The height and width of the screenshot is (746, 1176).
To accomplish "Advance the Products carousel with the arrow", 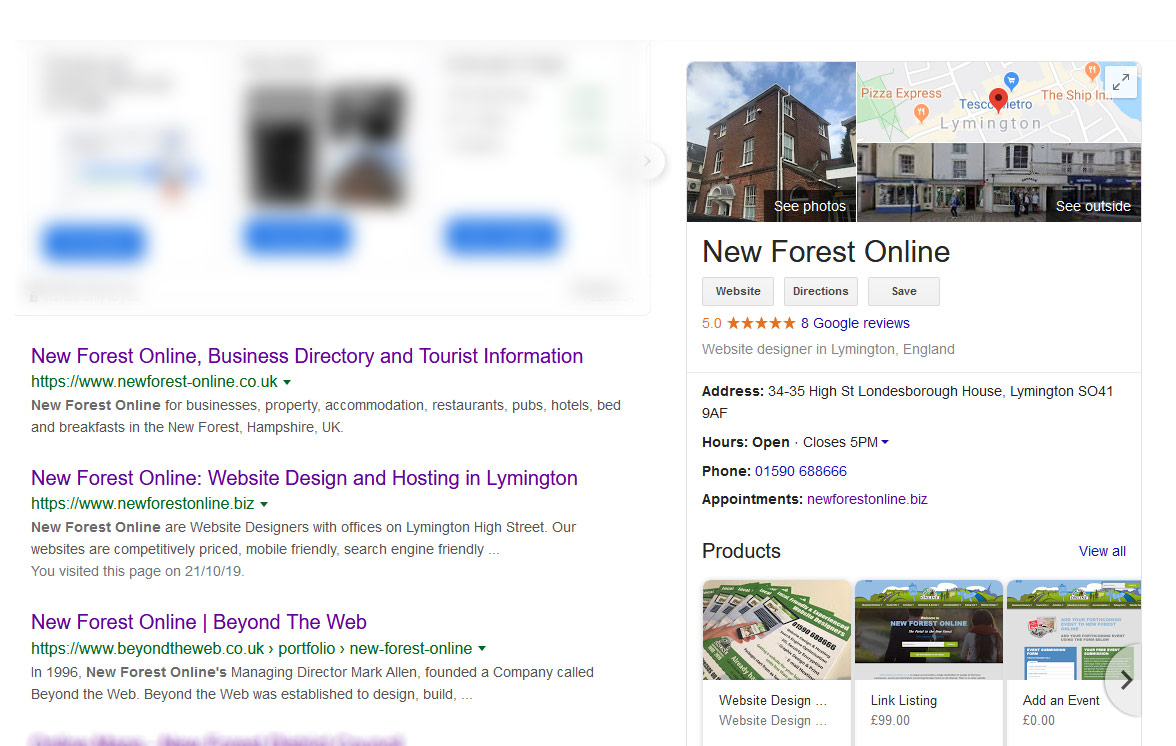I will pos(1126,680).
